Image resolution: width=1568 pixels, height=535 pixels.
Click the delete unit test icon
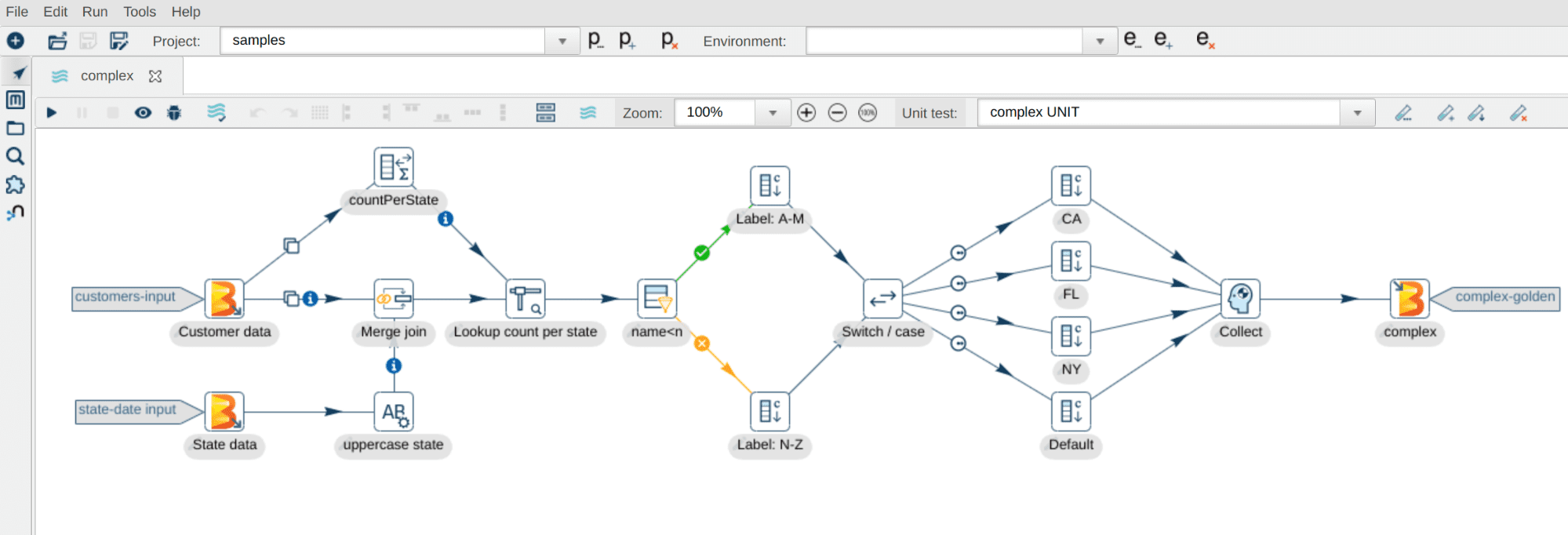(1519, 114)
